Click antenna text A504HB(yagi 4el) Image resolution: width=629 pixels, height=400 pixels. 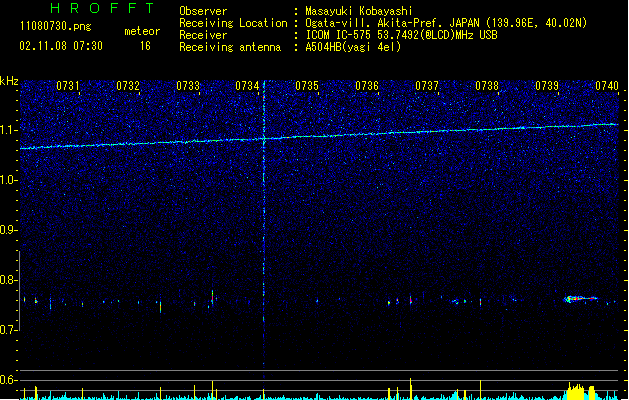pos(353,47)
